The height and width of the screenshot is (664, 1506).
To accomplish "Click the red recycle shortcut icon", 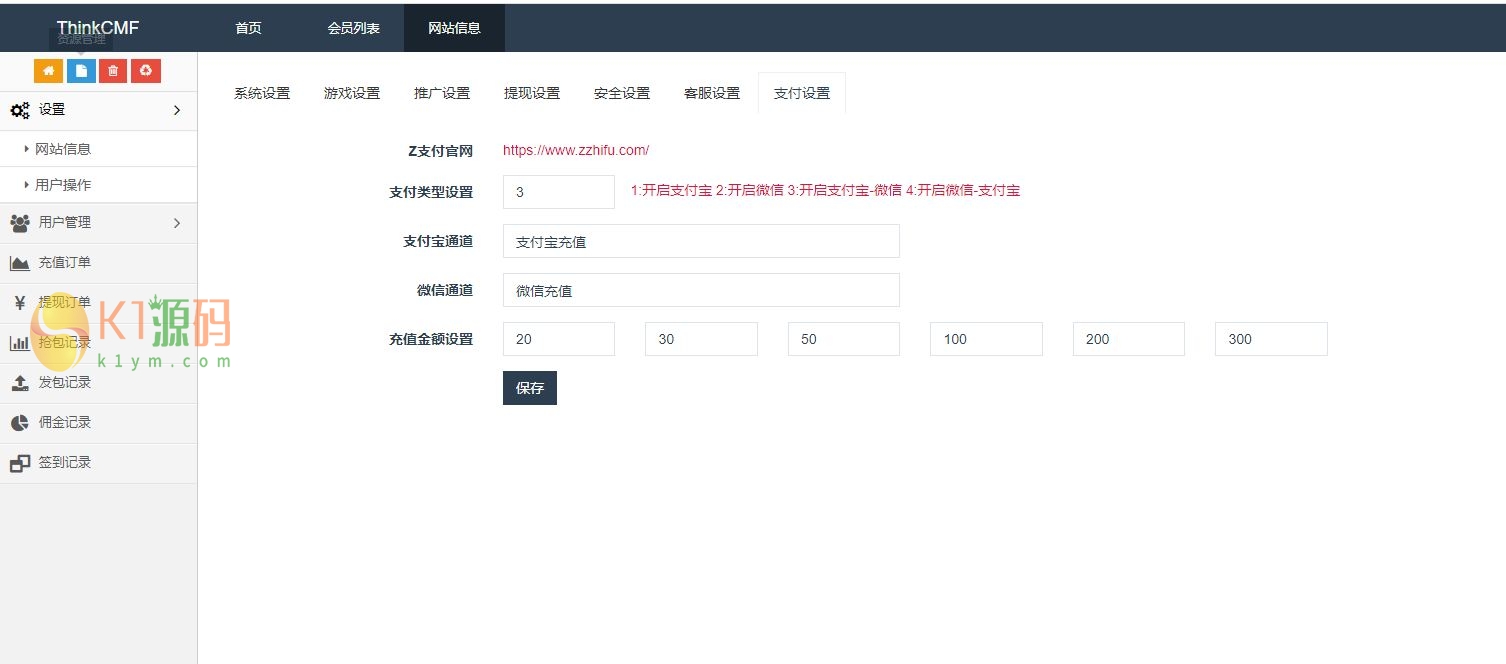I will coord(146,71).
